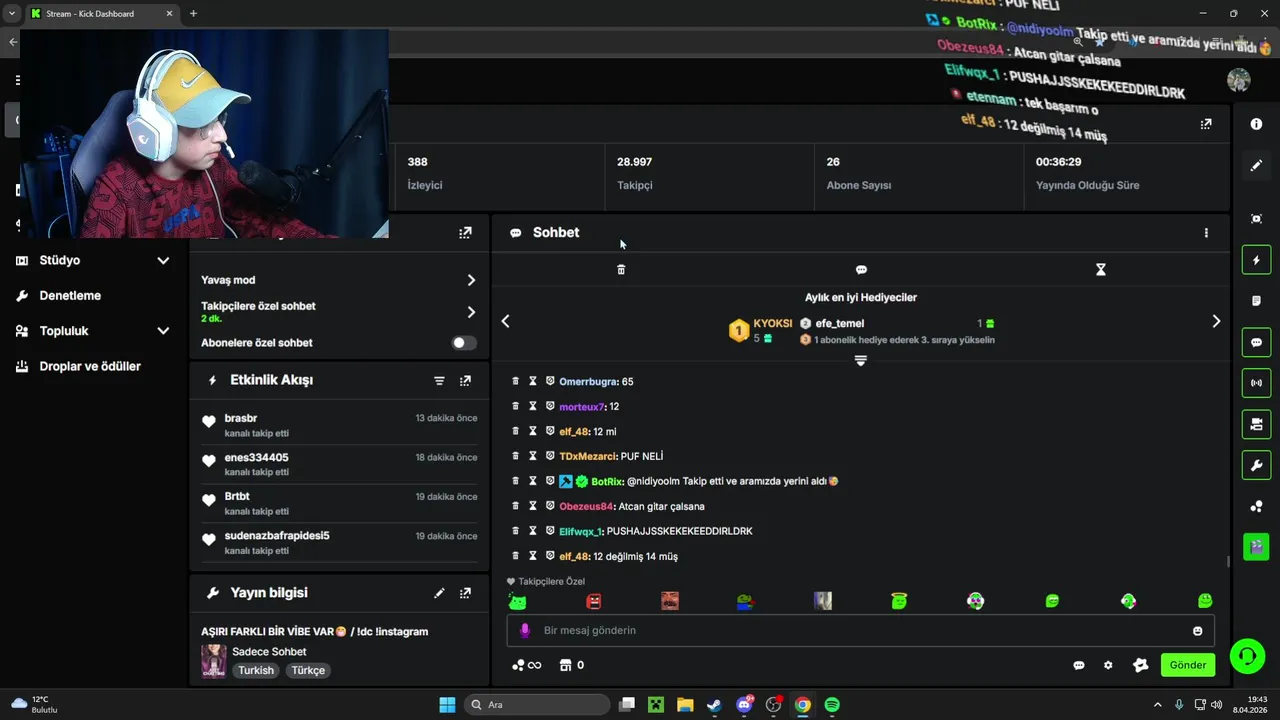The width and height of the screenshot is (1280, 720).
Task: Click the trash icon under the Sohbet header
Action: pos(621,270)
